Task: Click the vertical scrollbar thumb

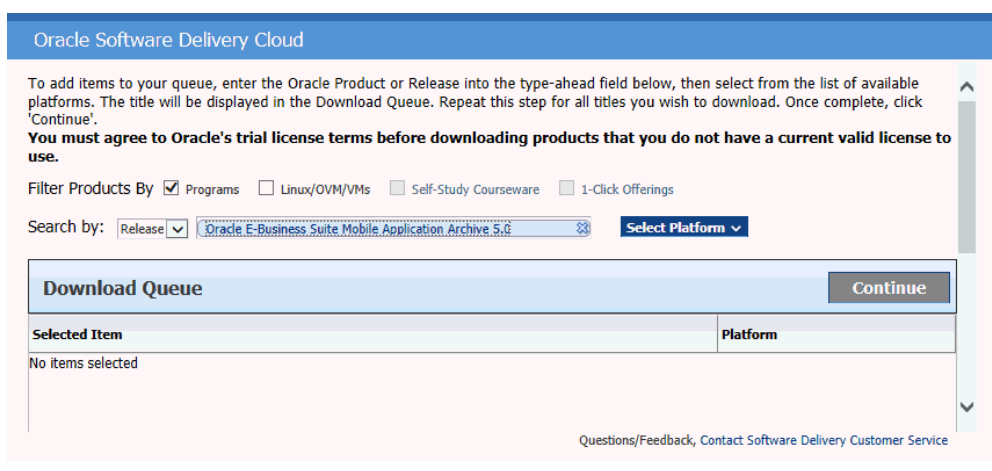Action: click(967, 176)
